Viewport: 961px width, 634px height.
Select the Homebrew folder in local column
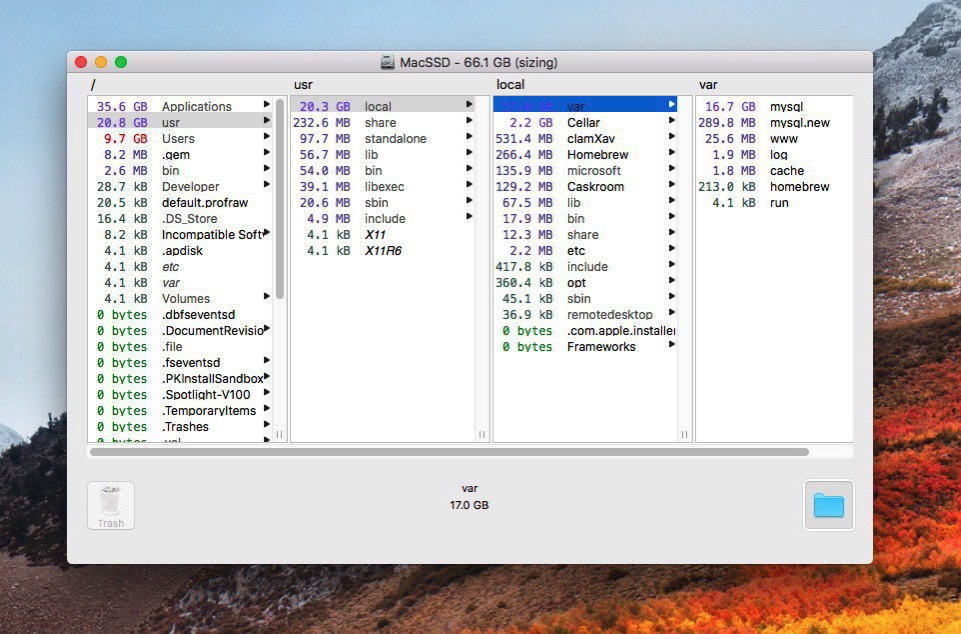(x=595, y=154)
